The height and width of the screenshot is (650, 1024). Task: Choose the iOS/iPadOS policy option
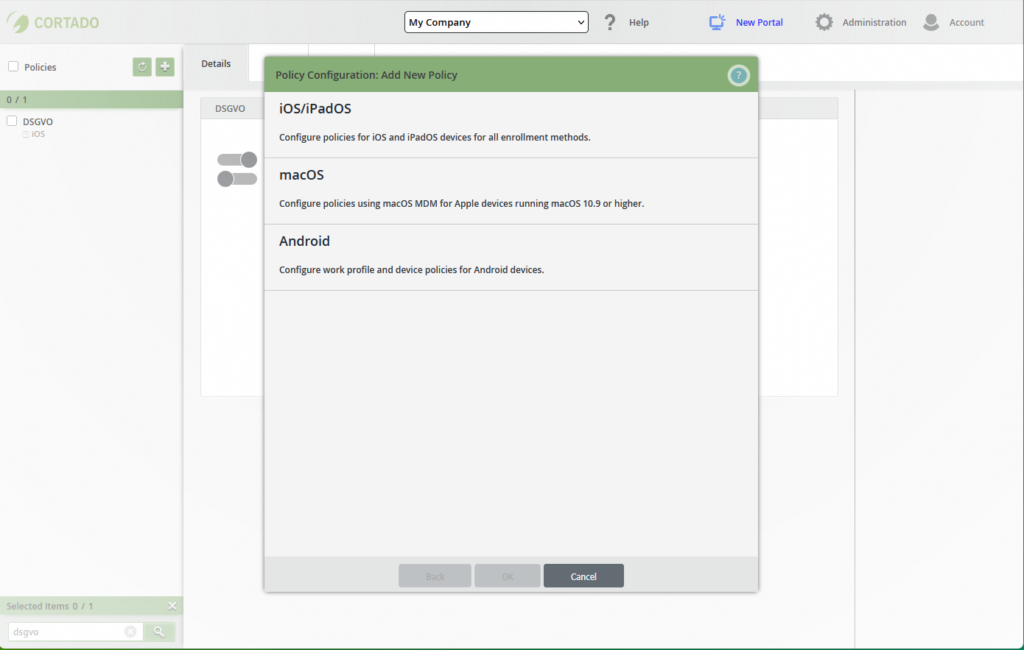(x=510, y=124)
